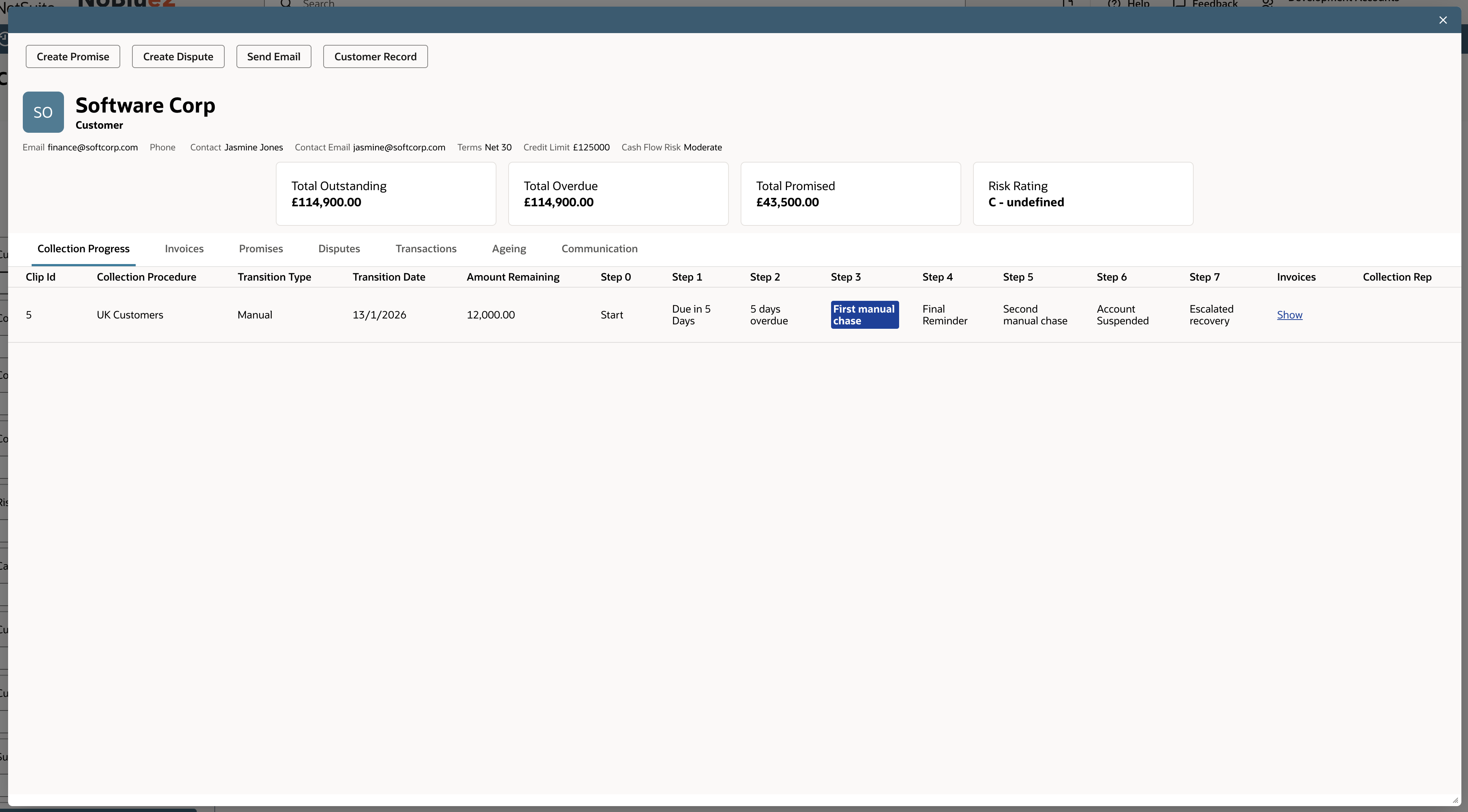
Task: Open the Disputes tab
Action: tap(339, 249)
